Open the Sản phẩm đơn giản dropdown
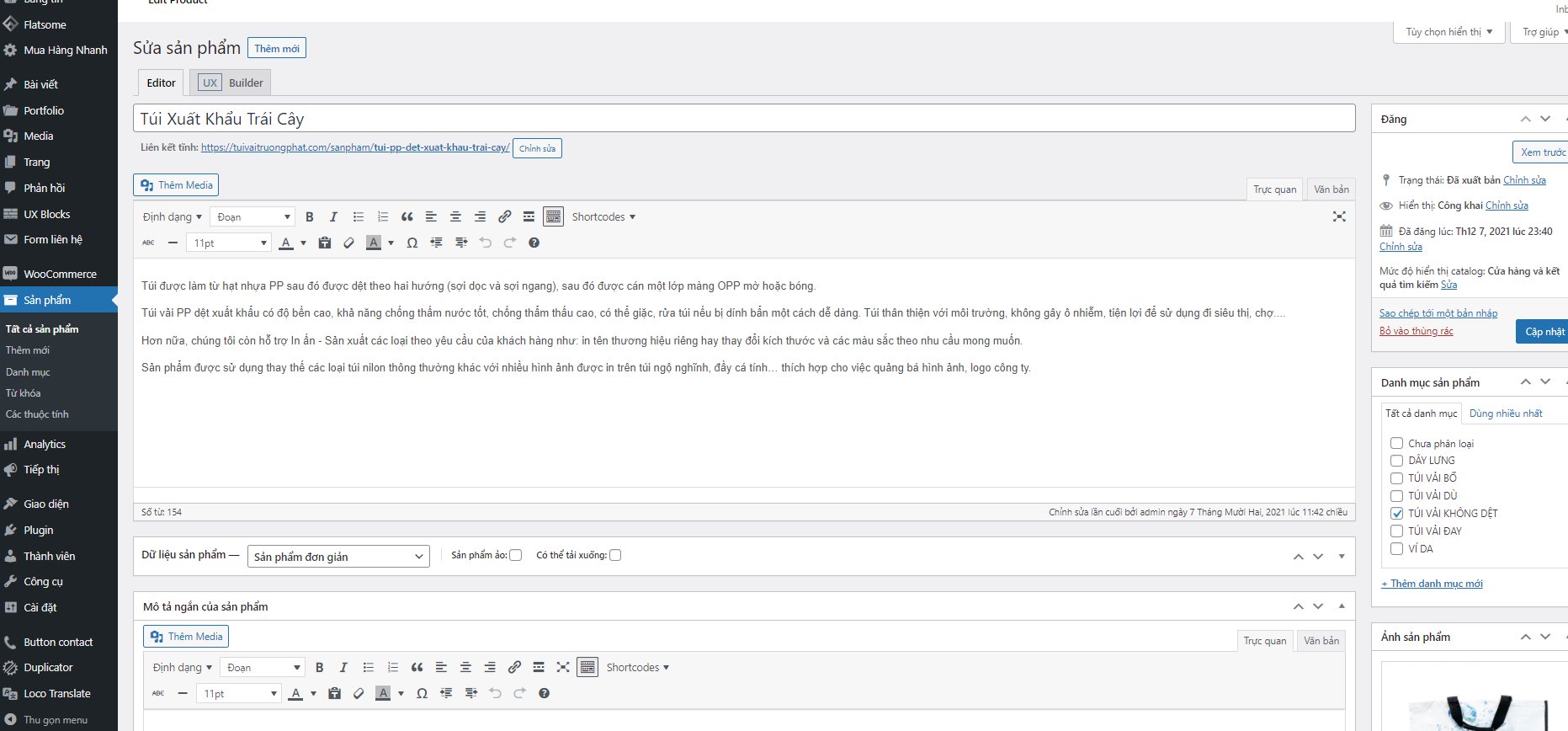 pyautogui.click(x=338, y=557)
